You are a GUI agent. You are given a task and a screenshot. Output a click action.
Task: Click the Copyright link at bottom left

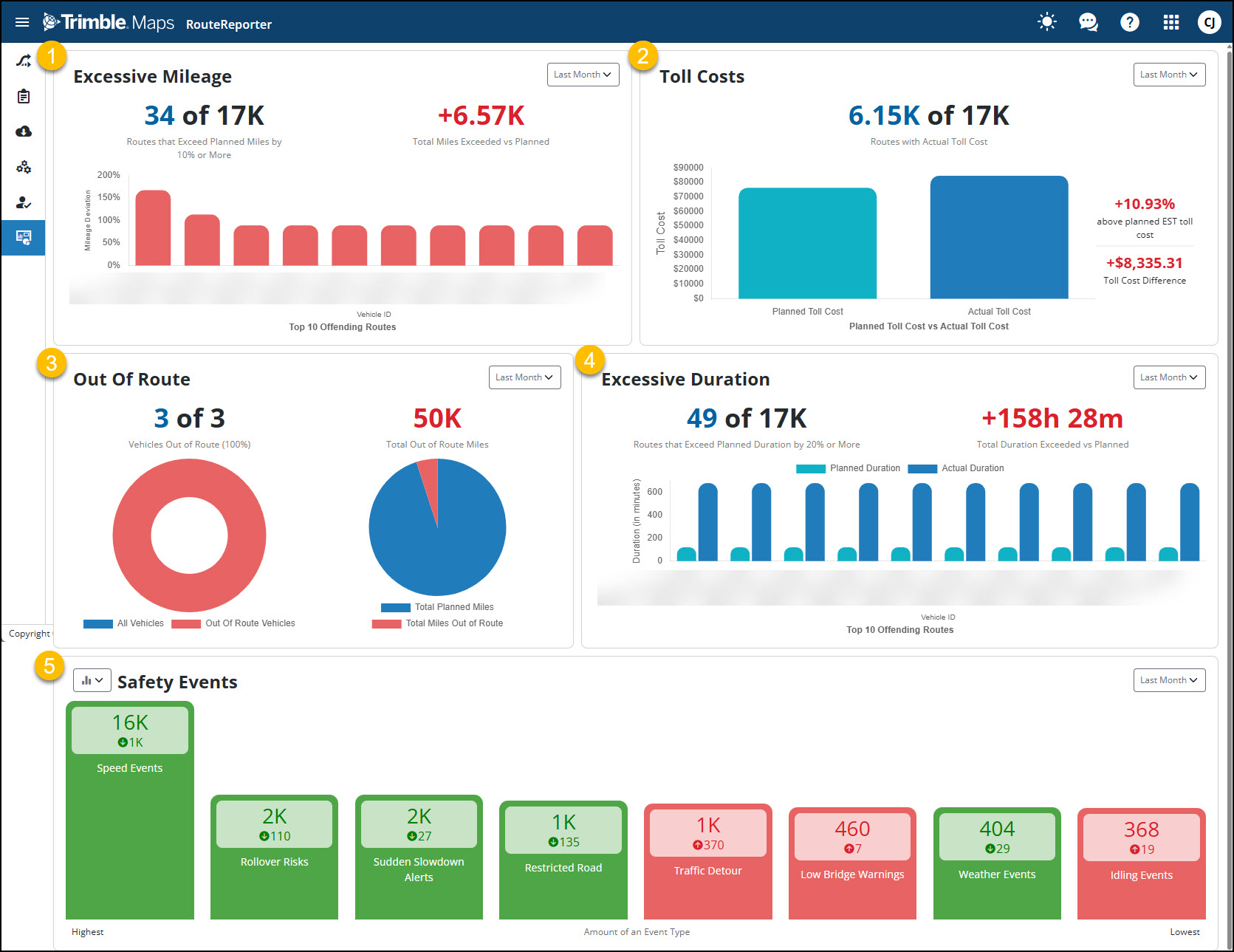click(x=29, y=633)
